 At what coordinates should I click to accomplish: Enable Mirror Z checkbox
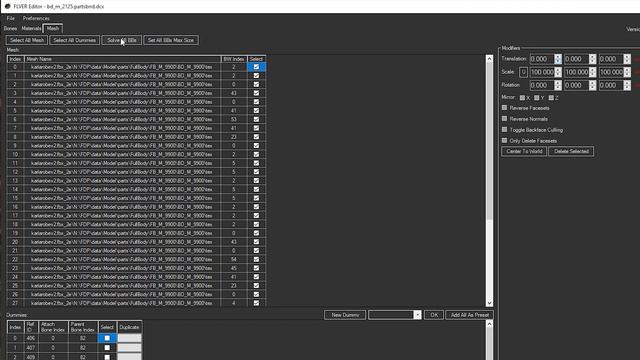(551, 98)
